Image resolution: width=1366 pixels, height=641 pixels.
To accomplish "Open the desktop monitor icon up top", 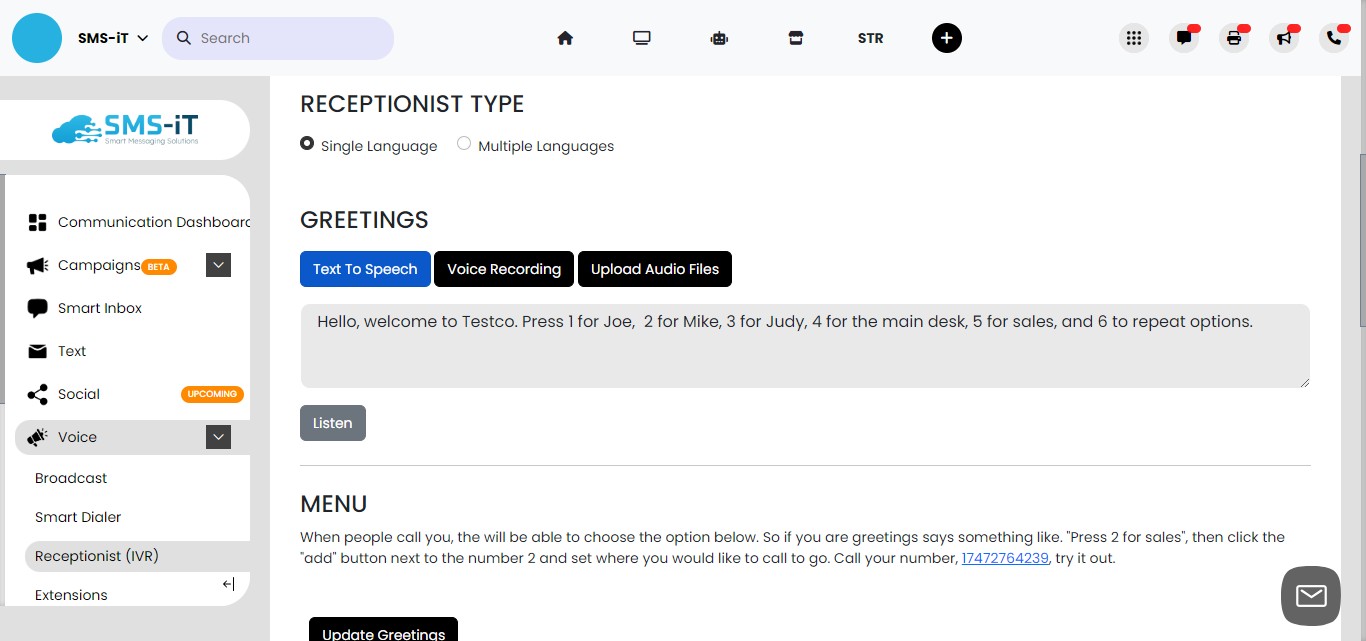I will point(641,37).
